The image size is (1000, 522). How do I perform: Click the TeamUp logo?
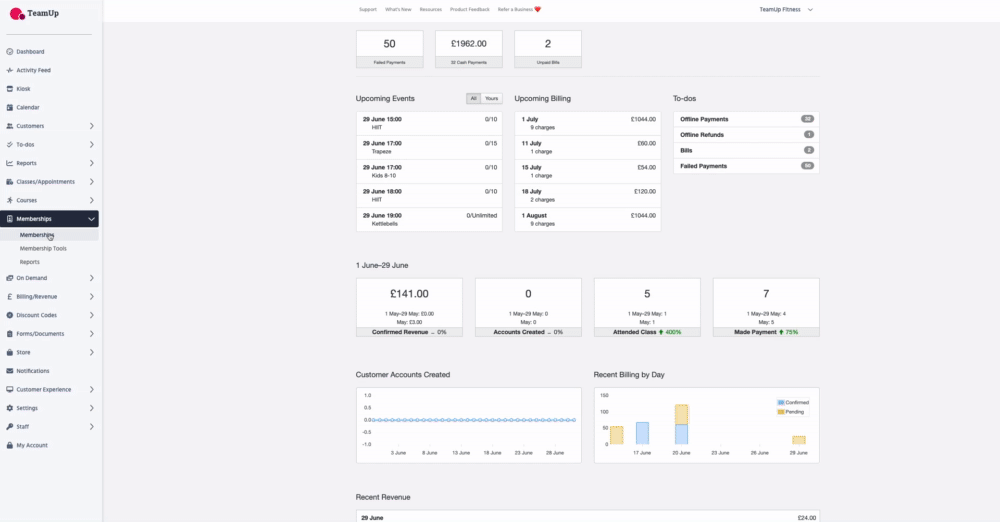coord(33,14)
